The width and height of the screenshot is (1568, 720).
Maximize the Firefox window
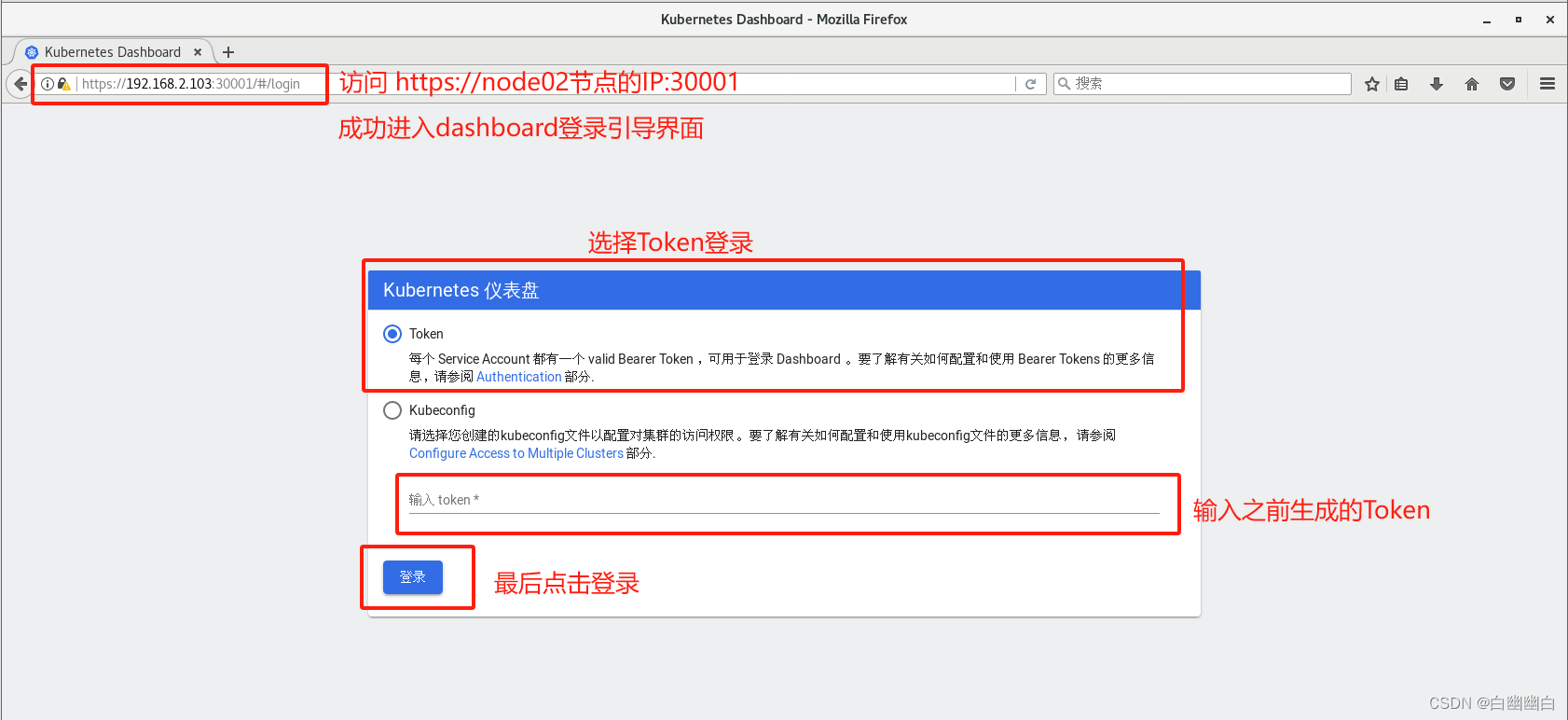pos(1519,20)
